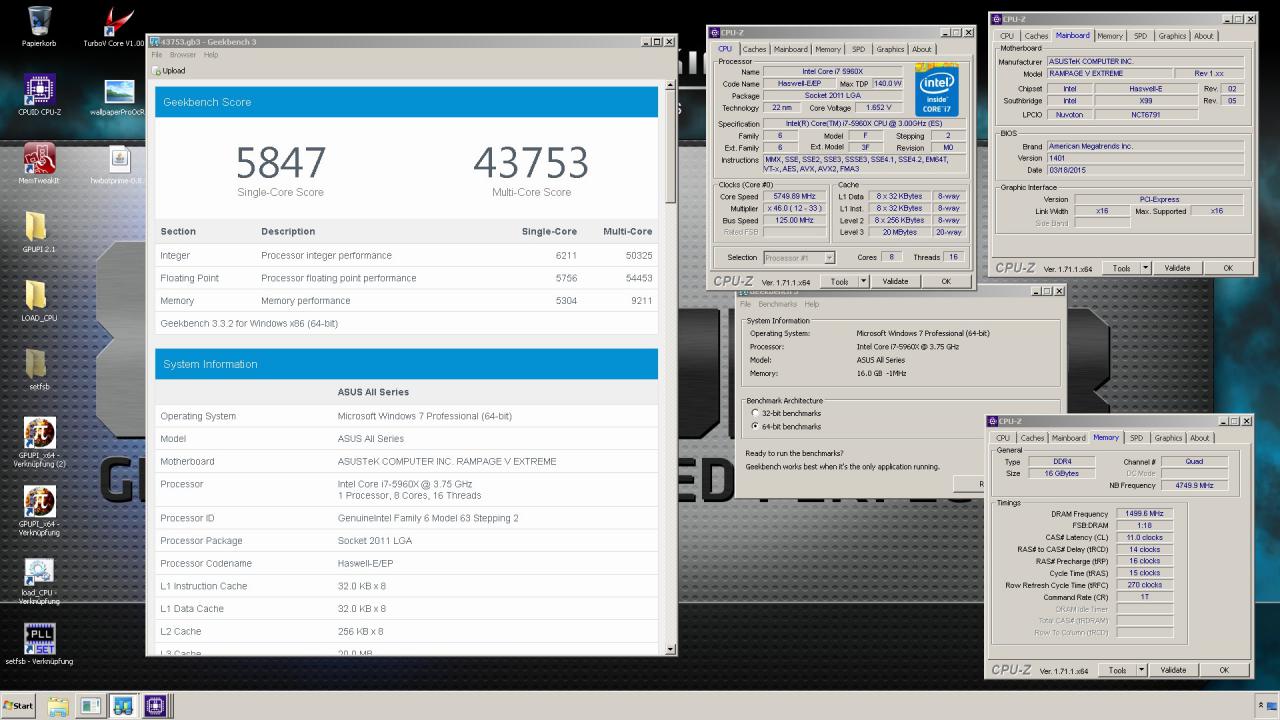
Task: Click the multi-core score 43753
Action: pos(531,163)
